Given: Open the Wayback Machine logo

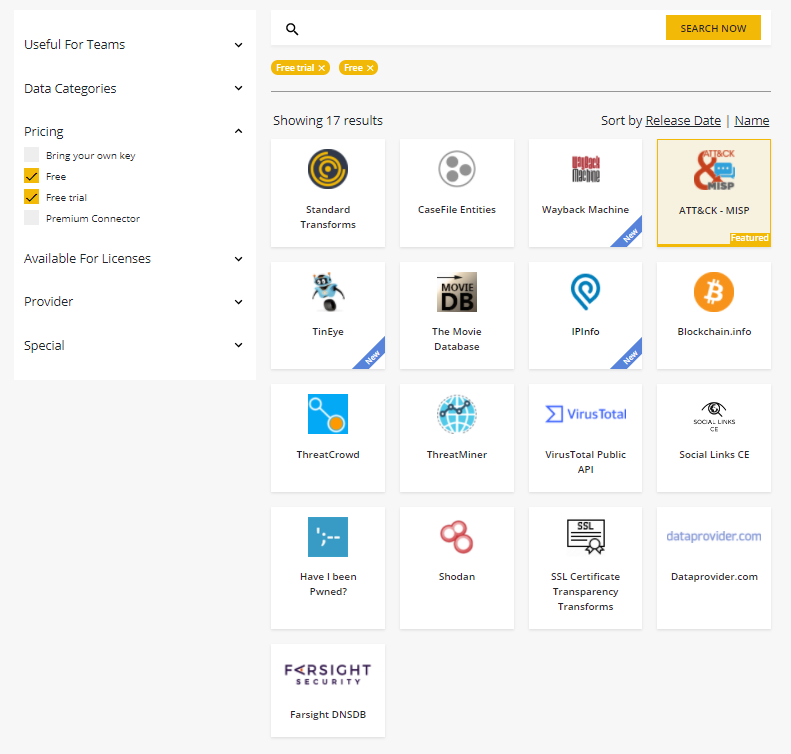Looking at the screenshot, I should coord(586,169).
